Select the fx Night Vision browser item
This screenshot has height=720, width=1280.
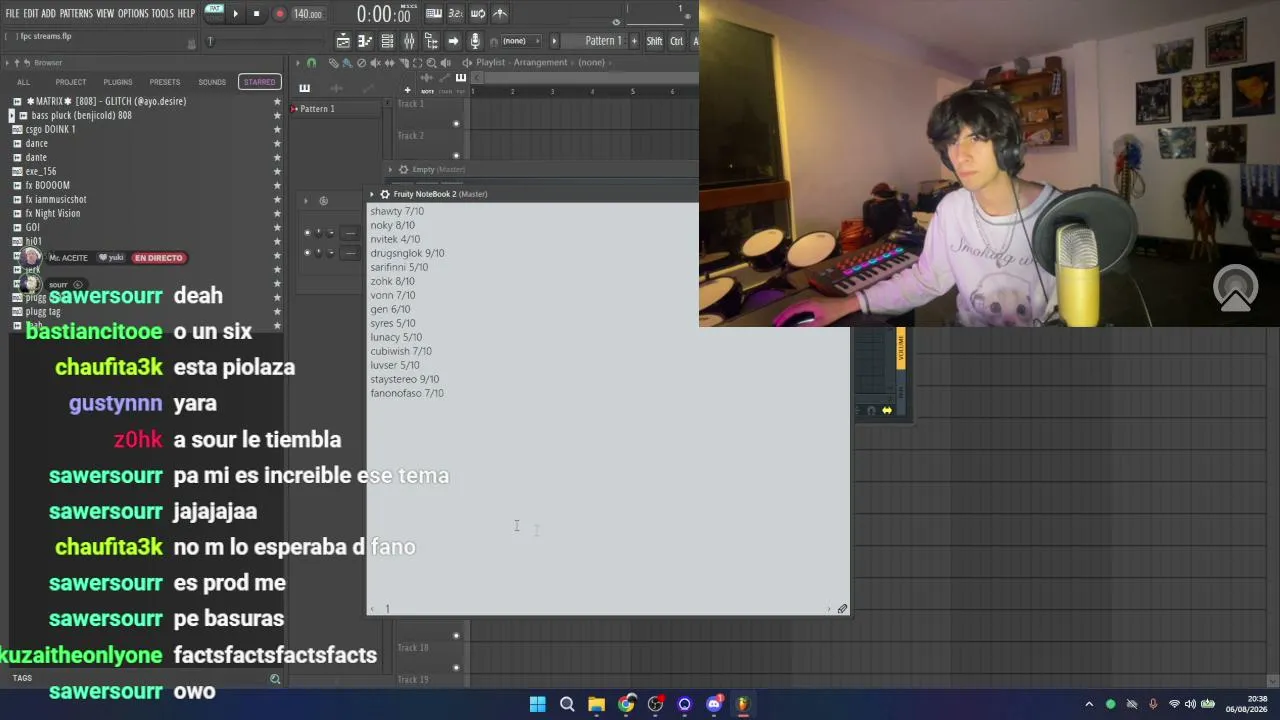point(52,213)
